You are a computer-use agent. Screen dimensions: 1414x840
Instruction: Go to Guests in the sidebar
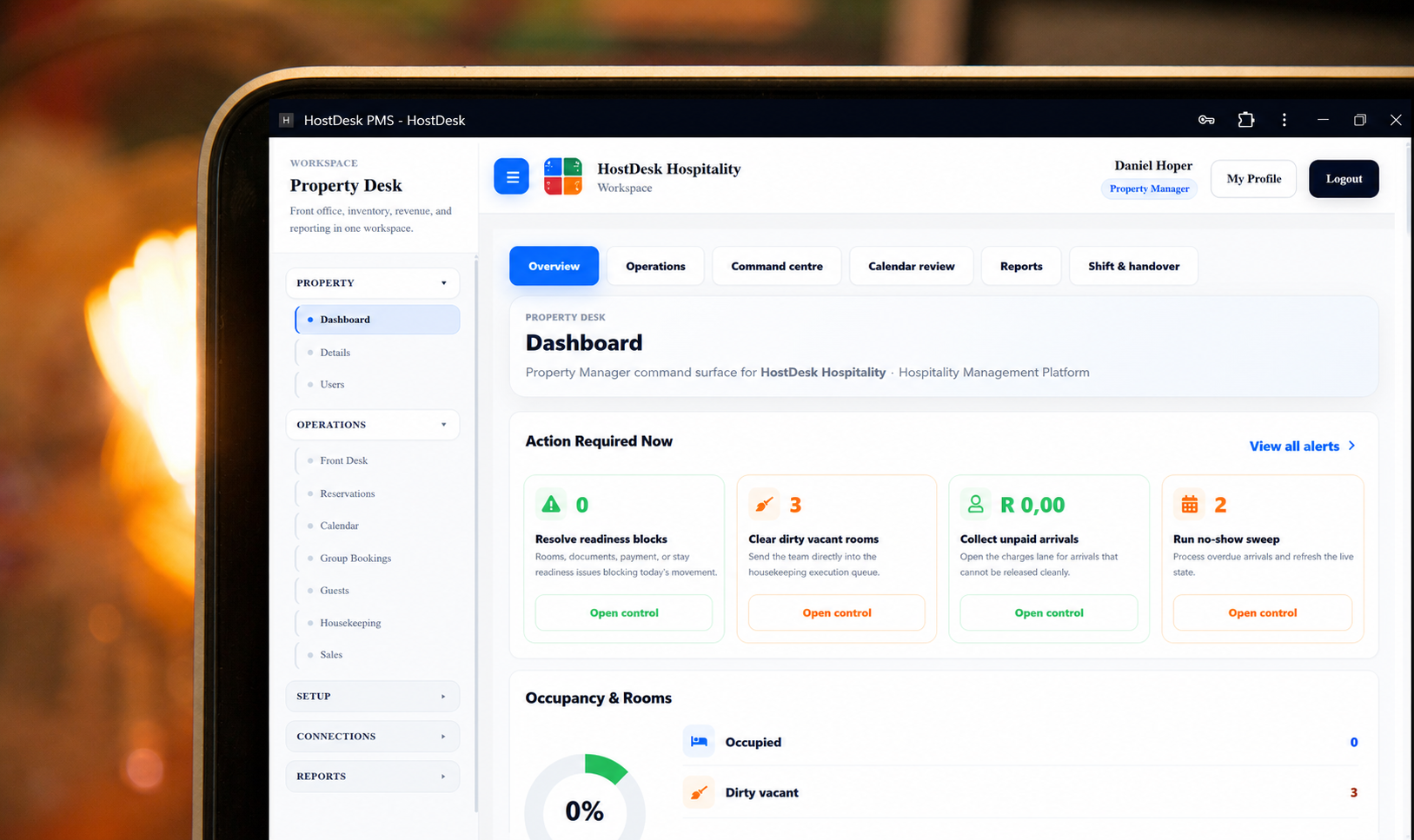[377, 591]
